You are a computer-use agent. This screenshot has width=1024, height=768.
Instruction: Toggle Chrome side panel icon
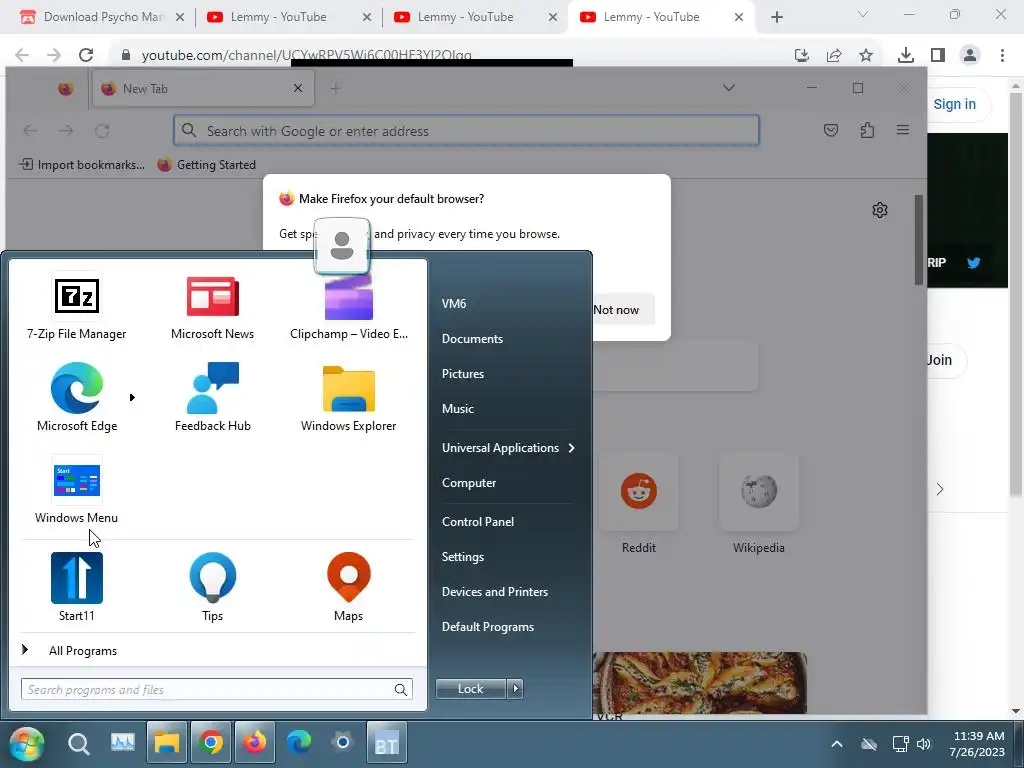938,56
